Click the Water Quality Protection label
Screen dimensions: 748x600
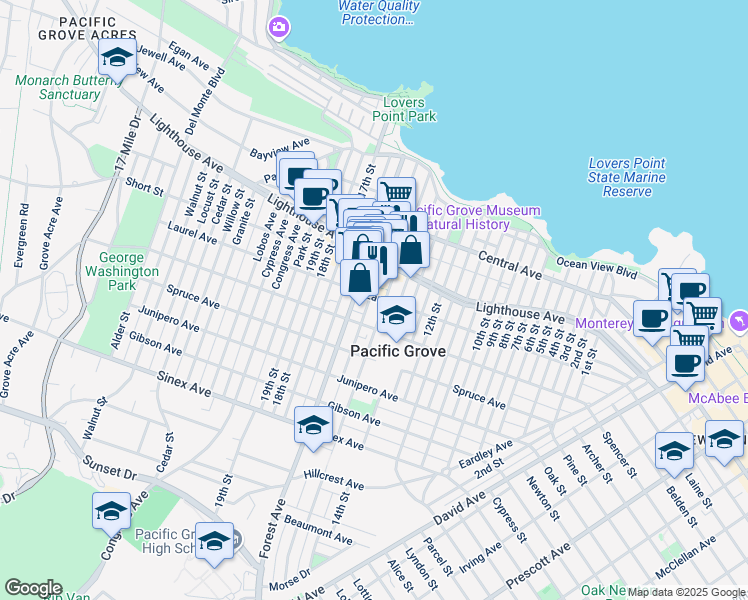pos(379,12)
